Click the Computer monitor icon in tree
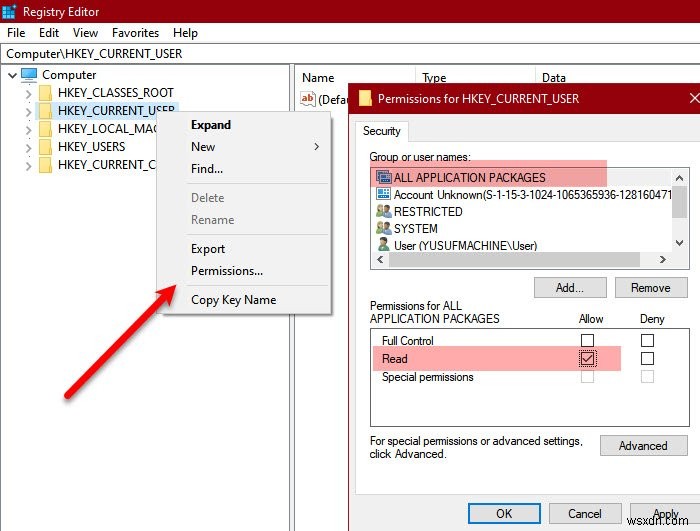This screenshot has height=531, width=700. click(29, 75)
